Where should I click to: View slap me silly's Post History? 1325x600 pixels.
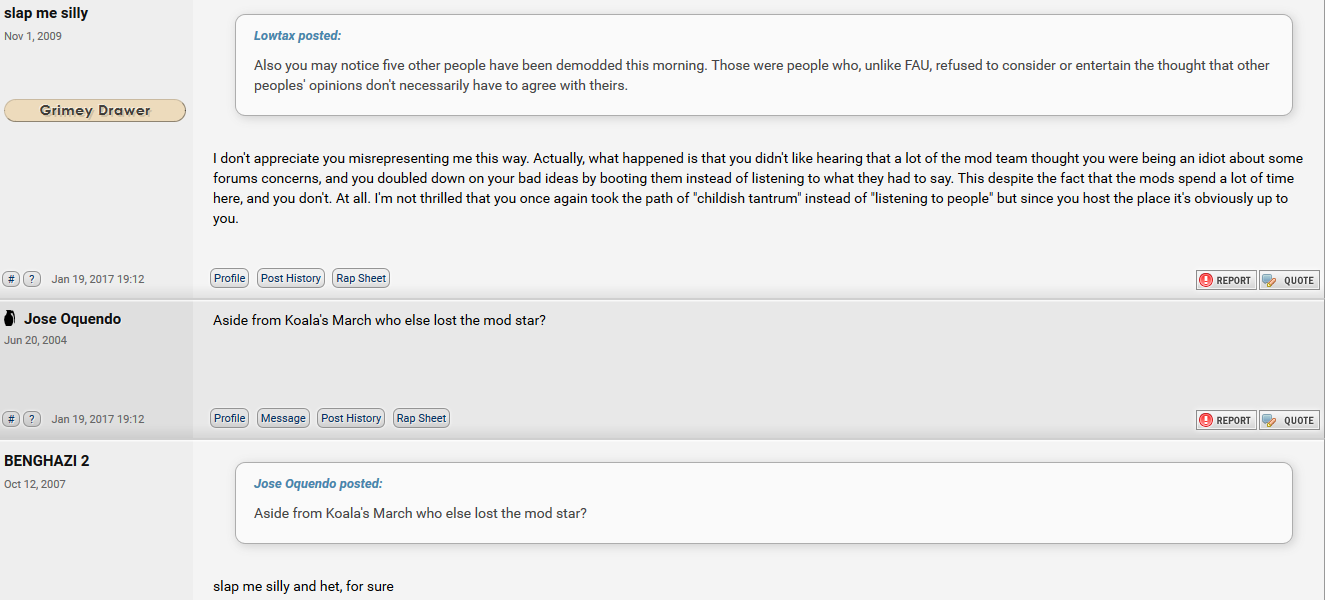tap(291, 278)
